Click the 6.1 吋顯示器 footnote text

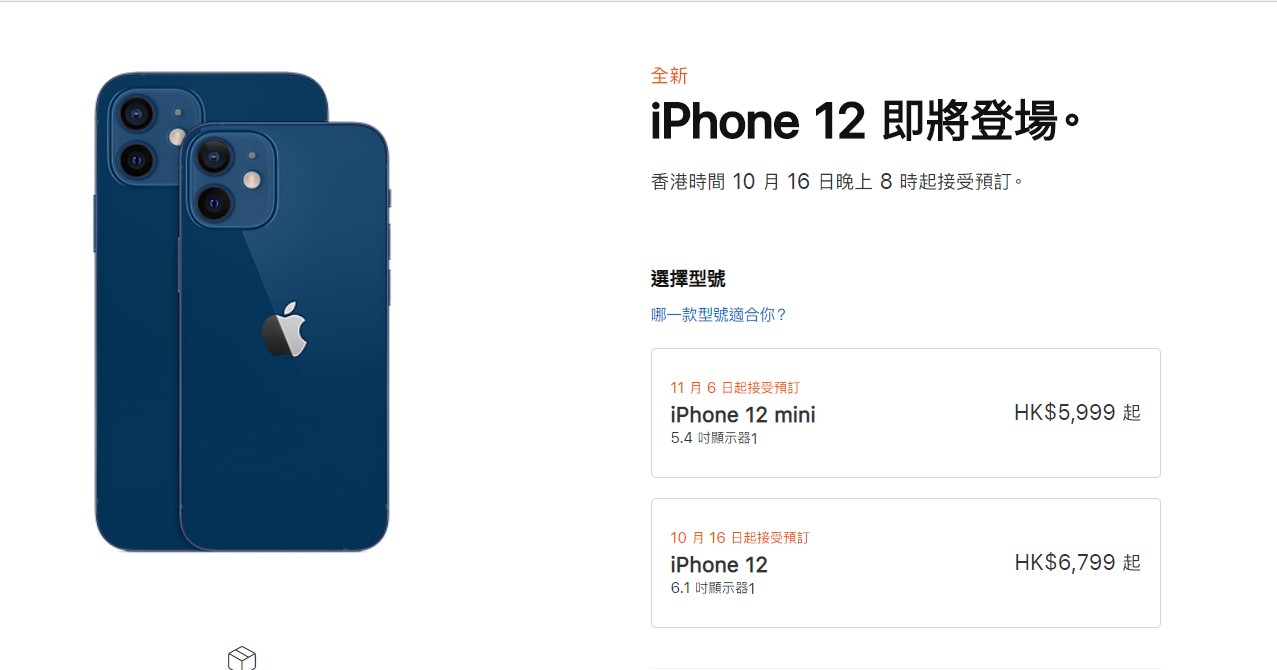(713, 588)
